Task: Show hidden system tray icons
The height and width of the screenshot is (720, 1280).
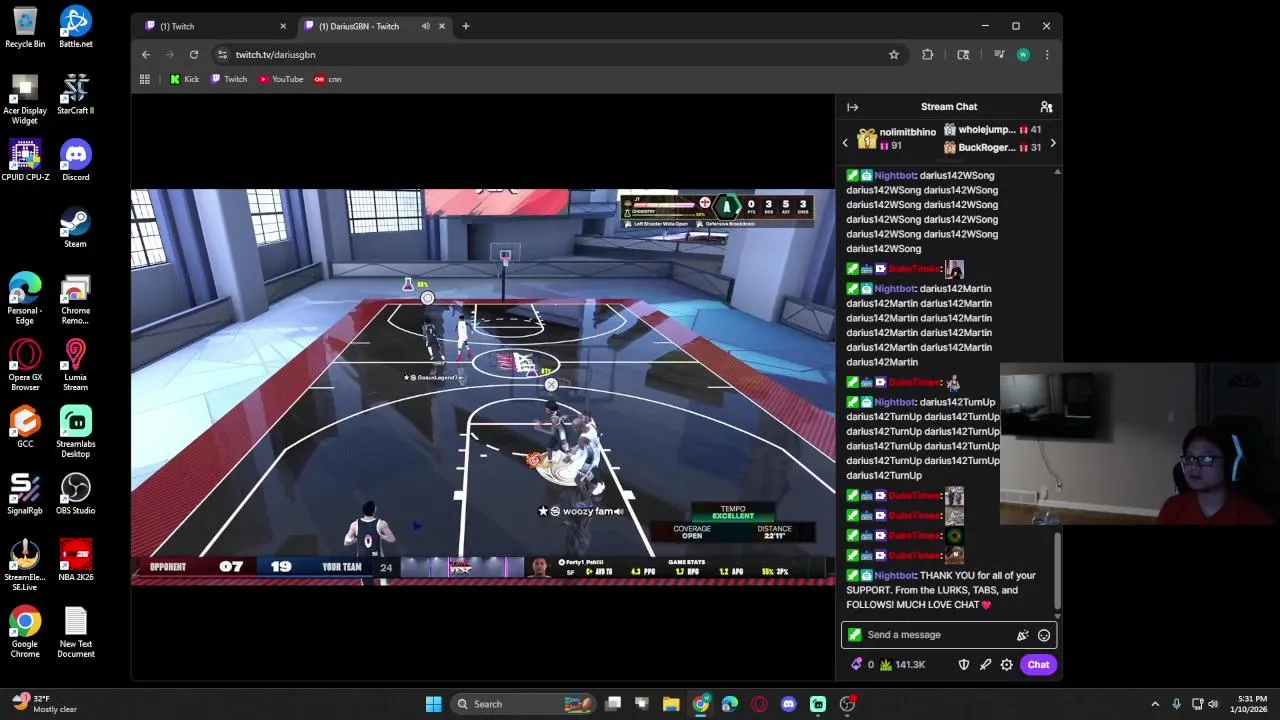Action: point(1155,704)
